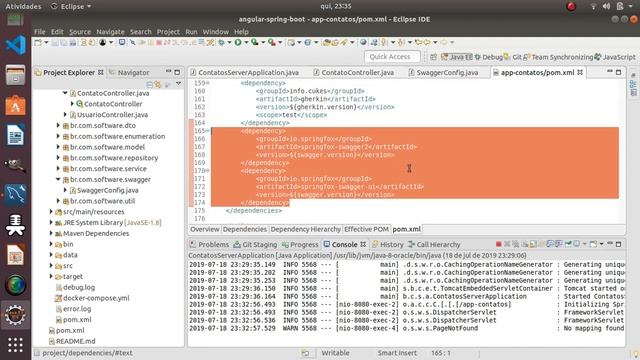
Task: Click the Quick Access search field
Action: pyautogui.click(x=391, y=57)
